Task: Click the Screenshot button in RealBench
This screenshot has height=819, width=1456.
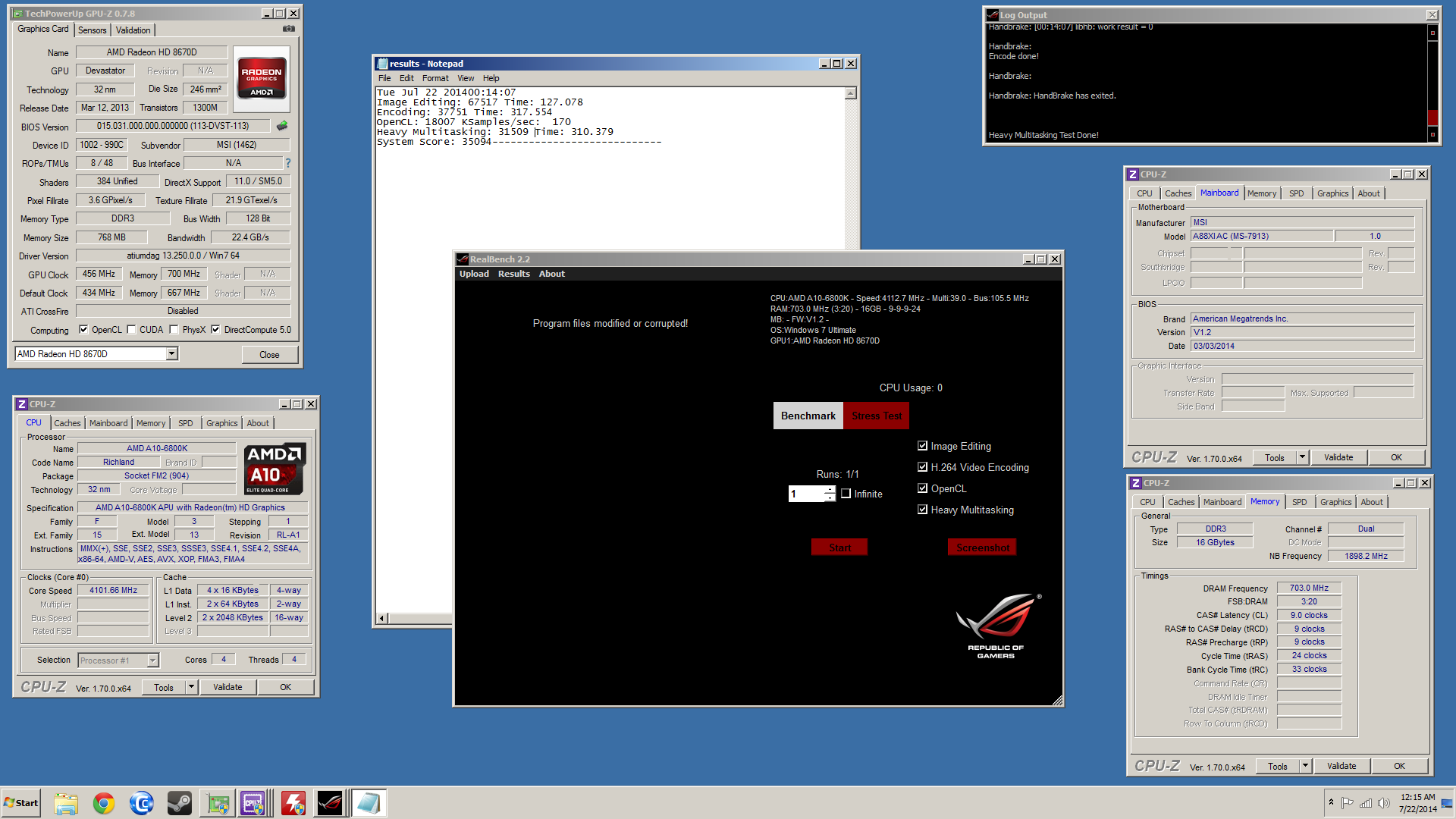Action: point(982,548)
